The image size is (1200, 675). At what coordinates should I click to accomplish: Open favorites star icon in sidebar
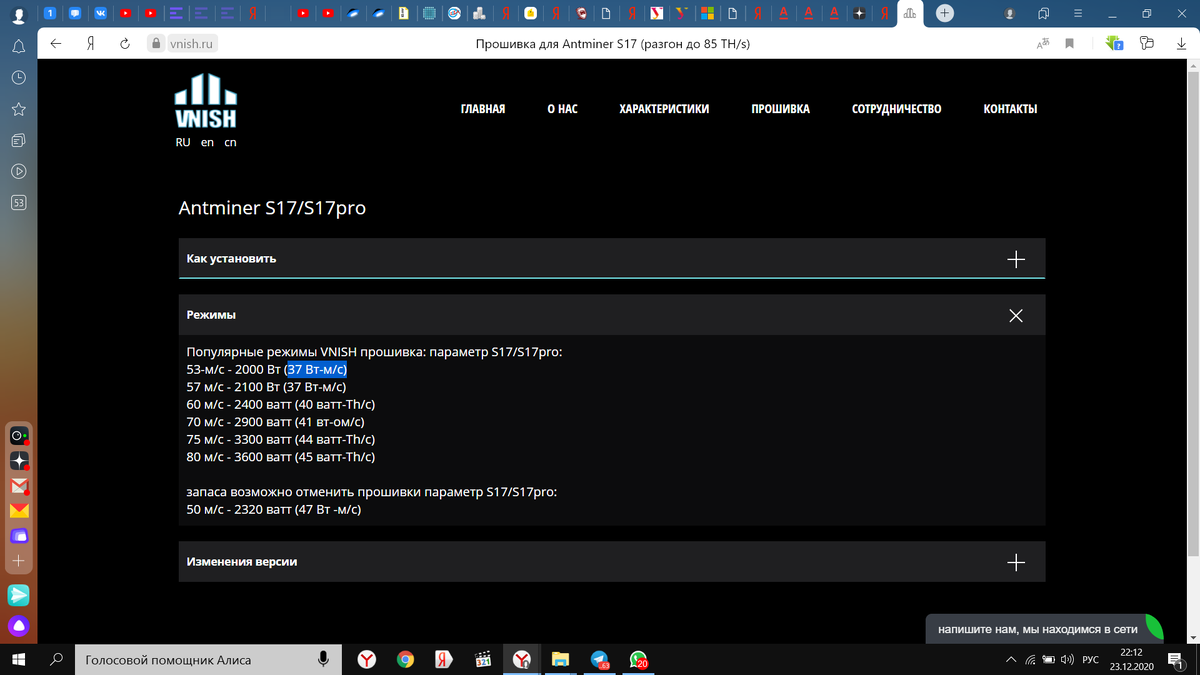pyautogui.click(x=18, y=108)
